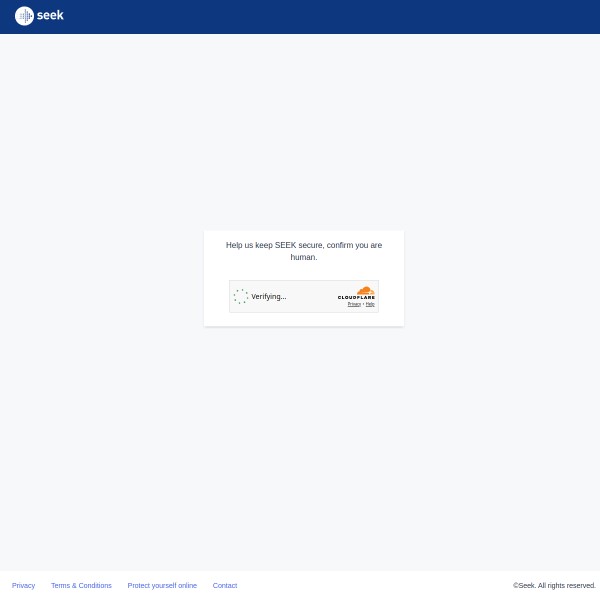The width and height of the screenshot is (600, 600).
Task: Click the "Verifying..." status label
Action: click(269, 297)
